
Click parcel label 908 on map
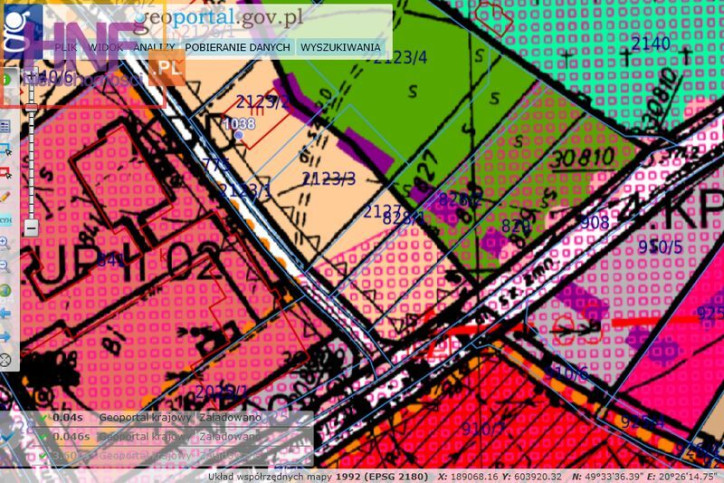click(x=595, y=223)
